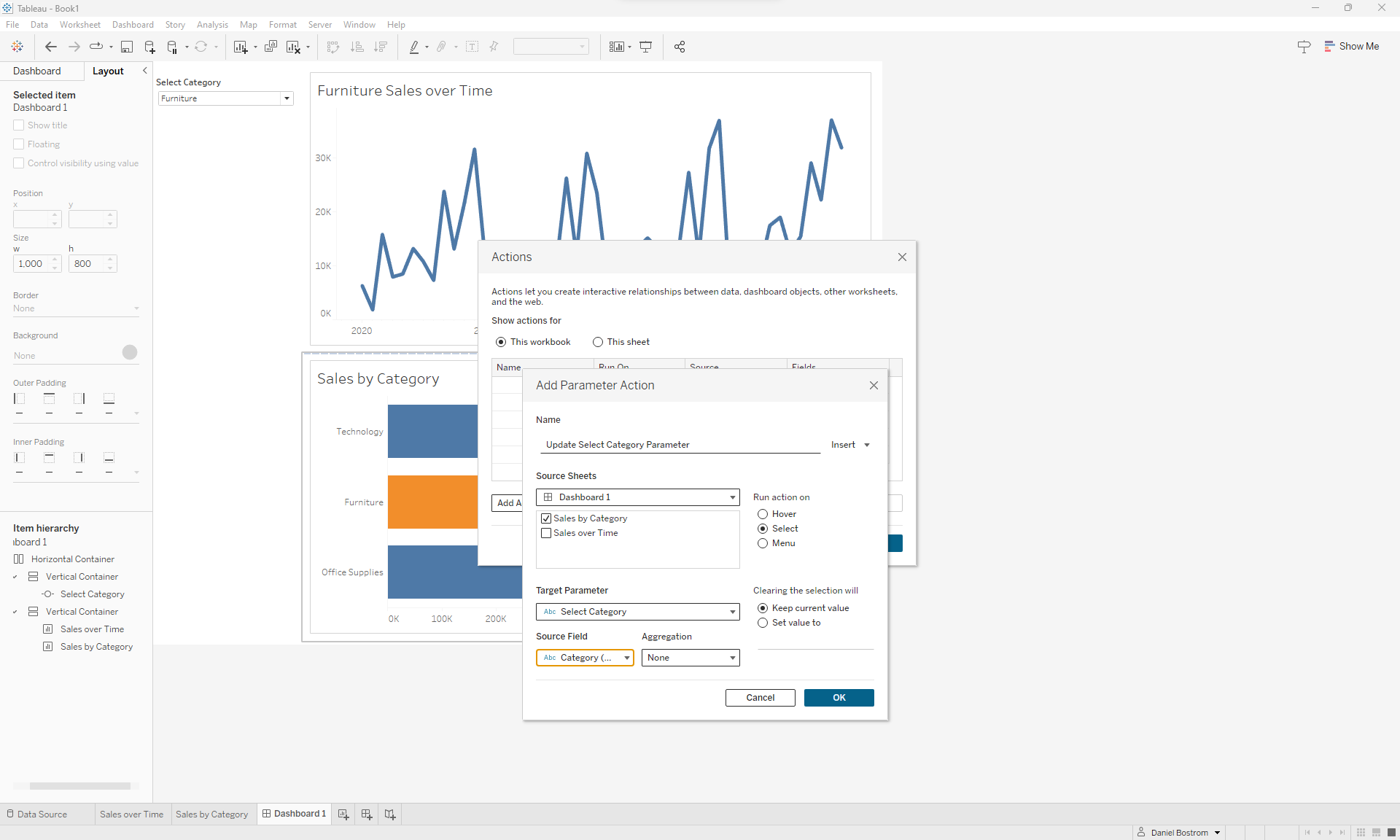Click Cancel in Add Parameter Action dialog
The width and height of the screenshot is (1400, 840).
click(760, 698)
